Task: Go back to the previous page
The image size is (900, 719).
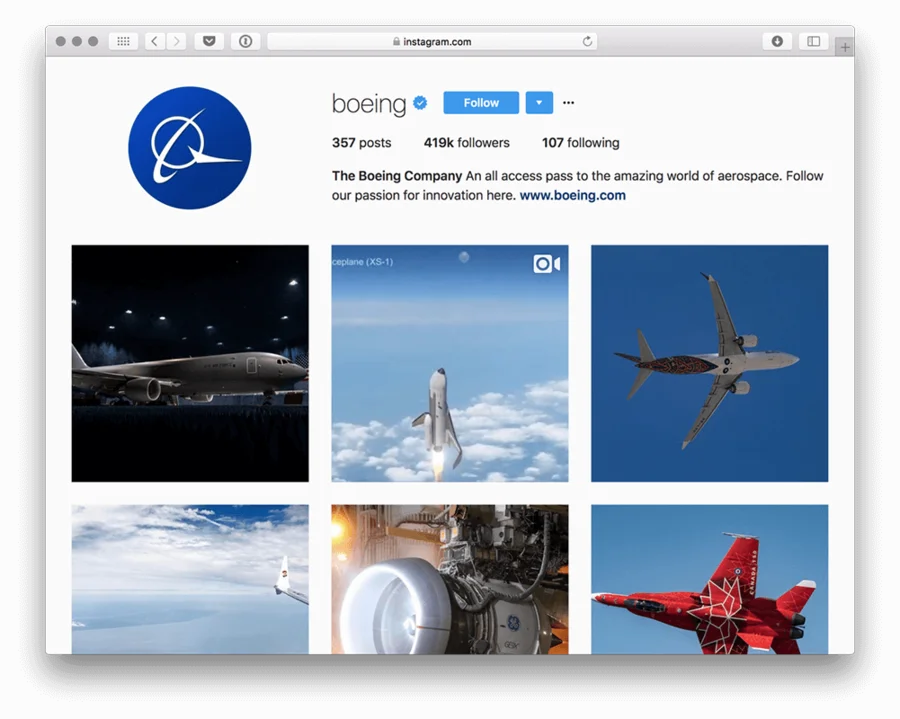Action: (x=154, y=41)
